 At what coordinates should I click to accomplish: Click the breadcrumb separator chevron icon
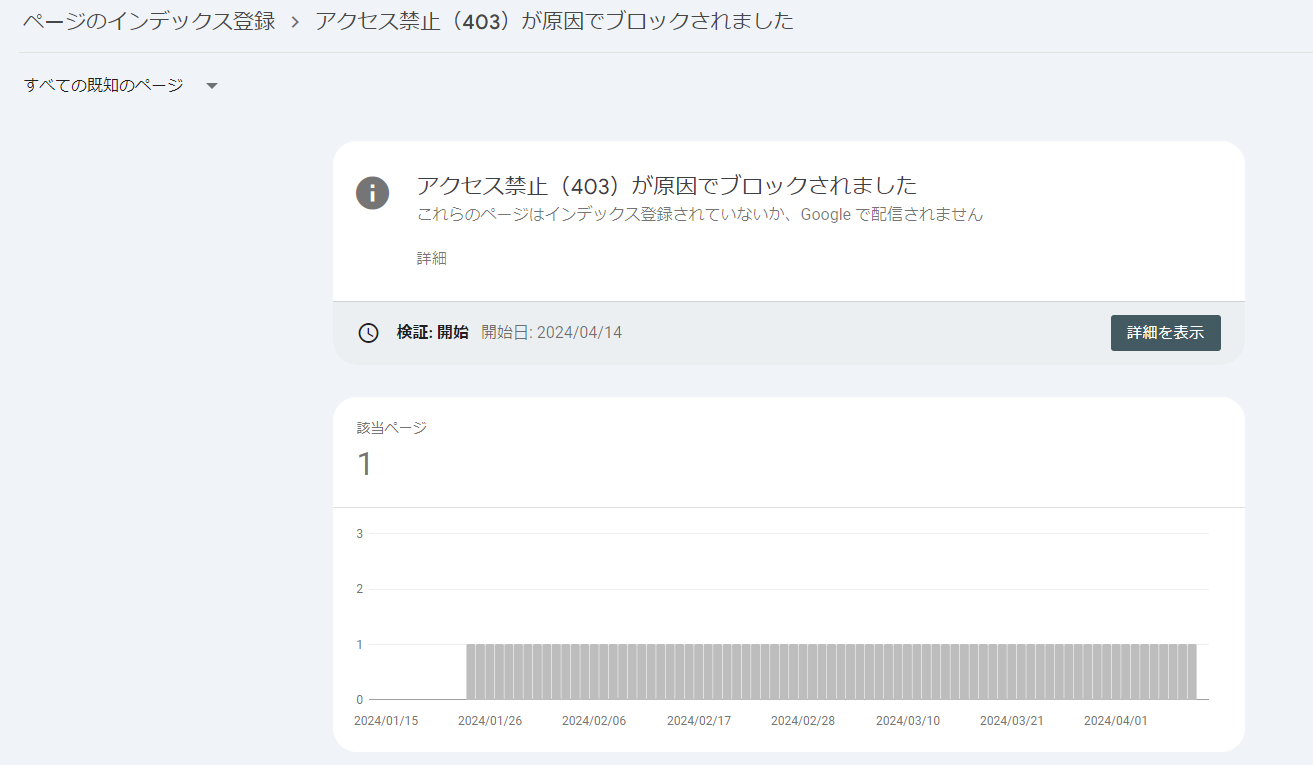(x=295, y=20)
